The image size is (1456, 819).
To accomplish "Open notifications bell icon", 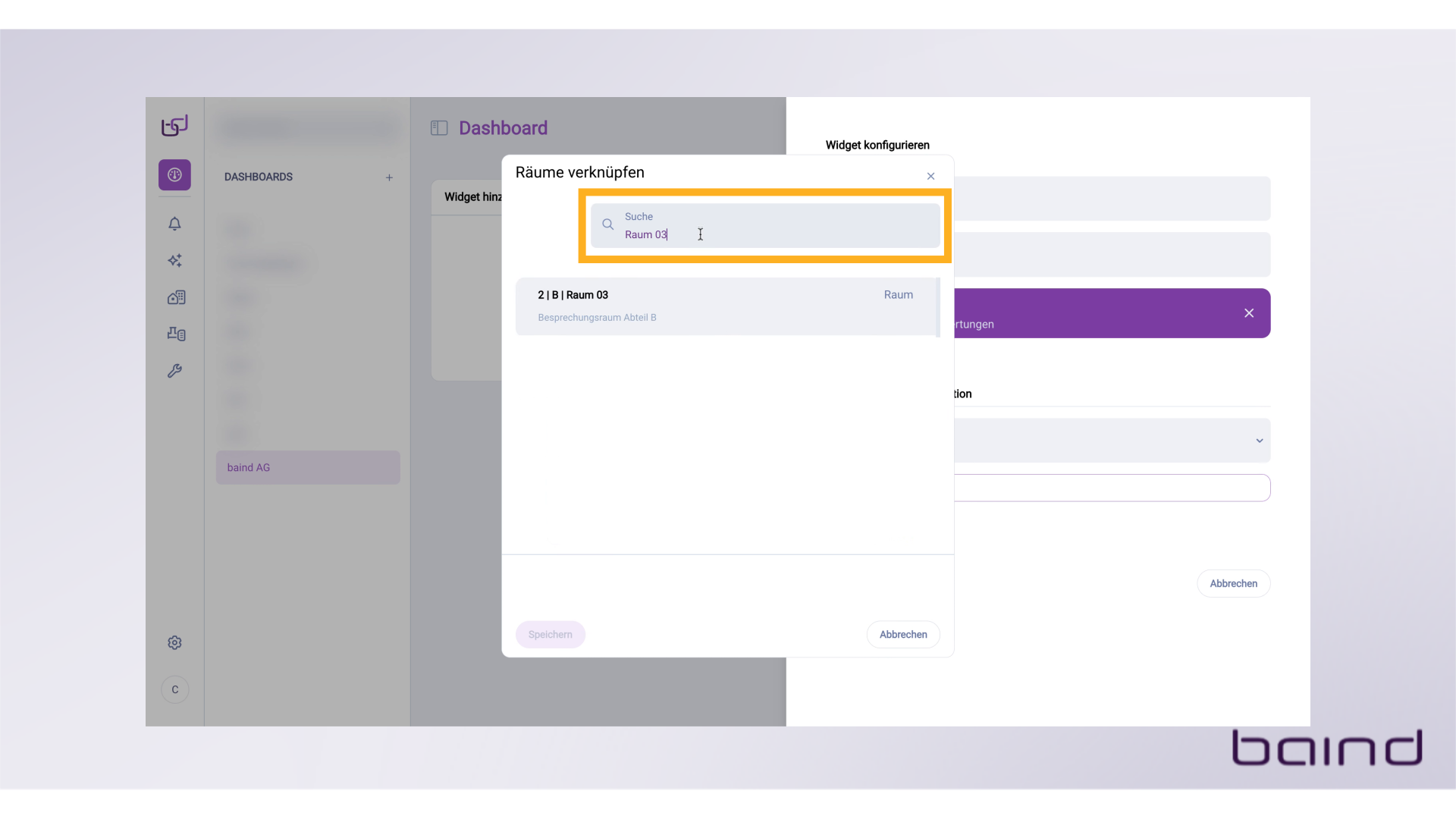I will (174, 224).
